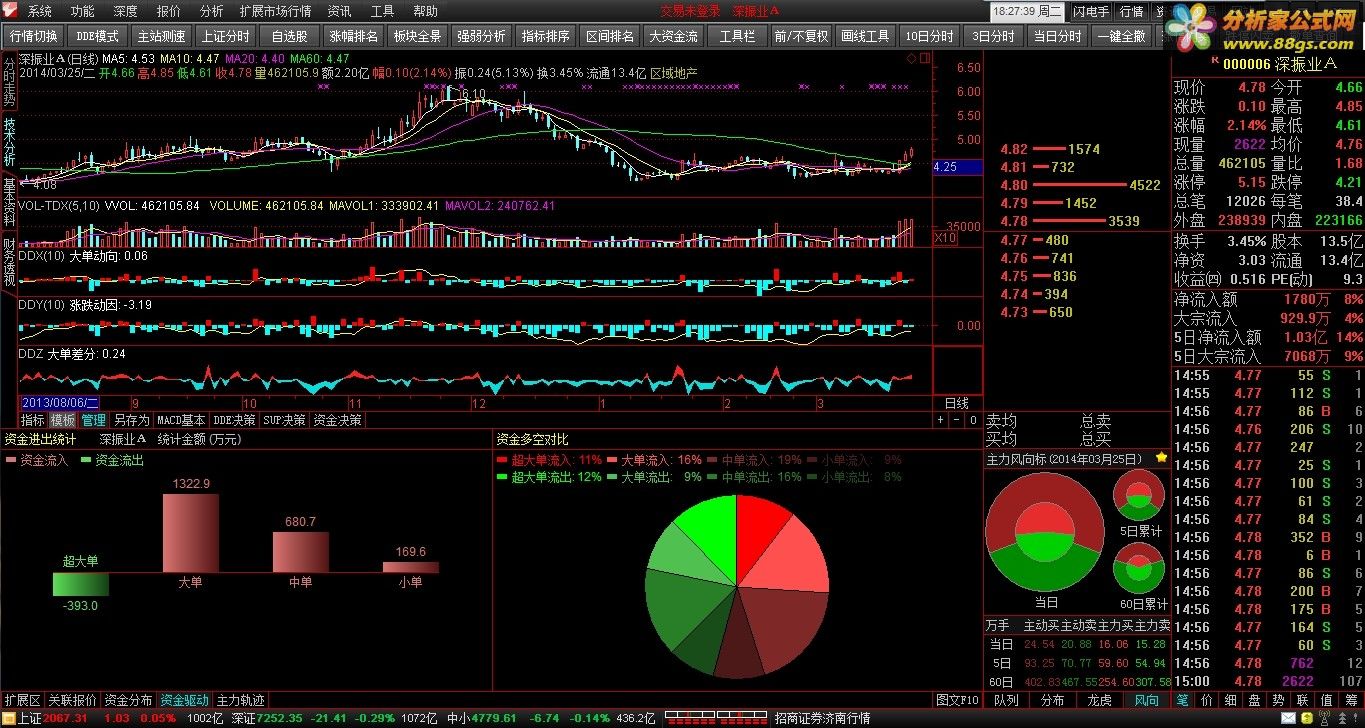
Task: Click 指标排序 toolbar button
Action: [546, 36]
